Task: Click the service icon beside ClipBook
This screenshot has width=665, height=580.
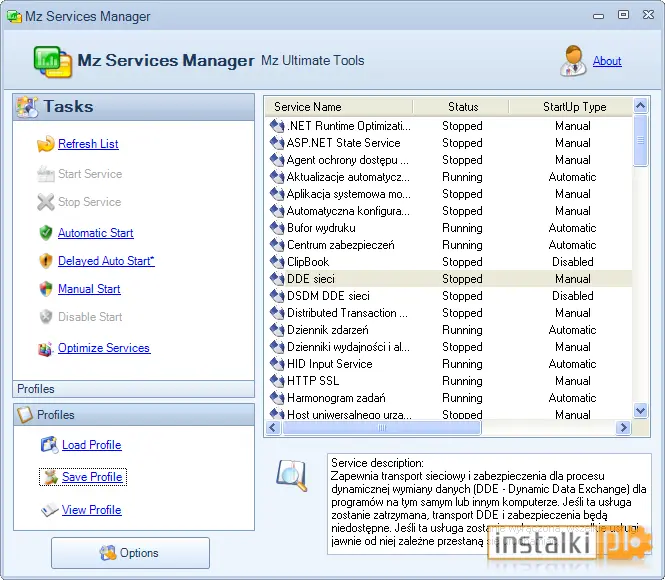Action: click(x=277, y=262)
